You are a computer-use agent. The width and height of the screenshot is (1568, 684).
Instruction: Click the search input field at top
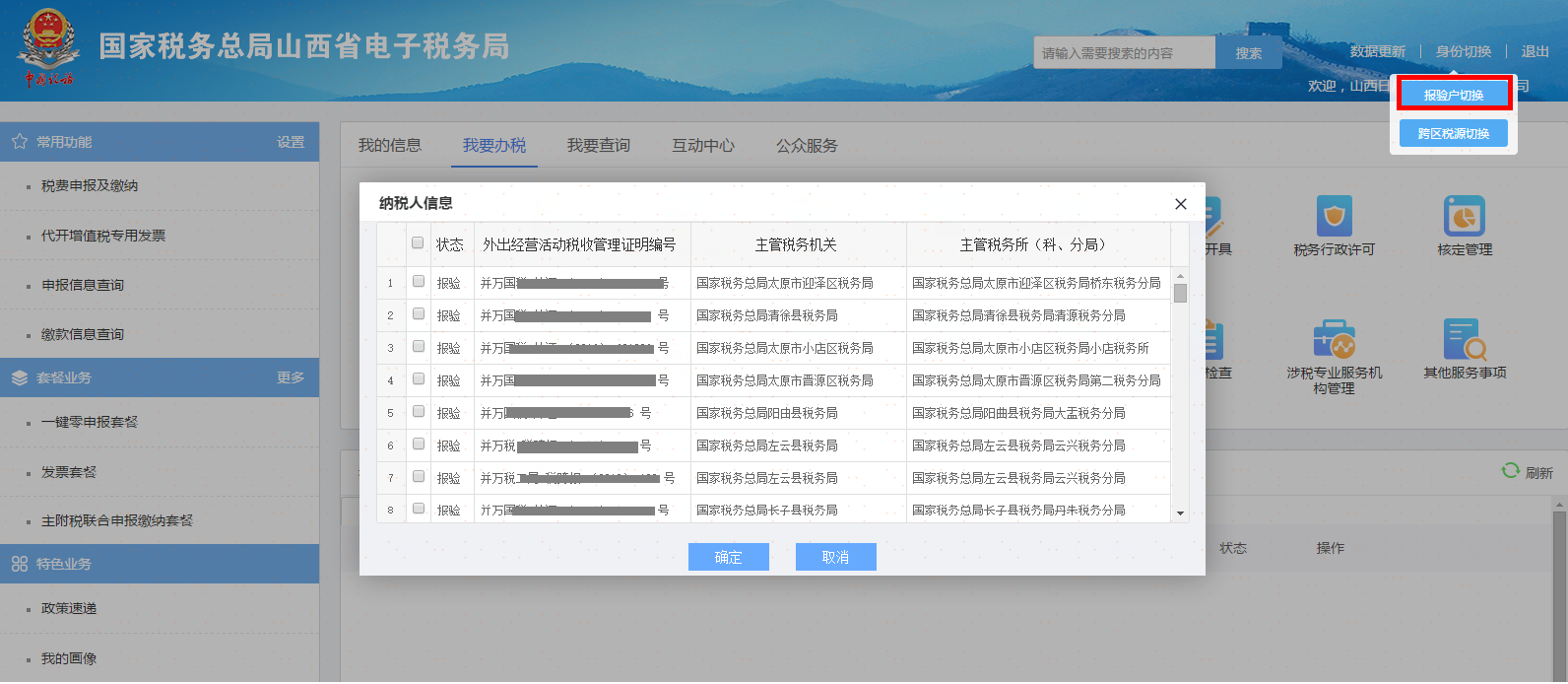(x=1124, y=53)
